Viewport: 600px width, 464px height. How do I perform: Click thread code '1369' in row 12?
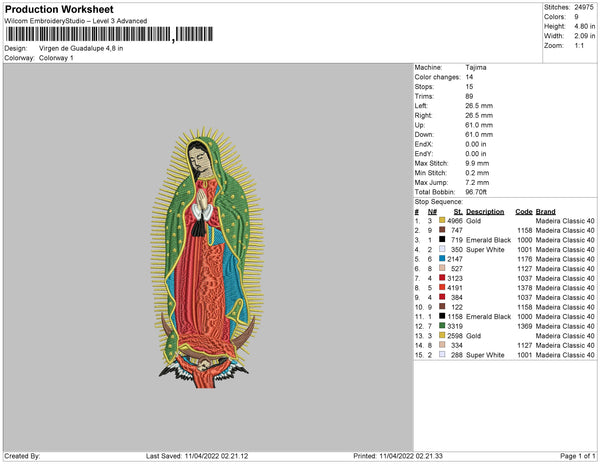pos(525,326)
